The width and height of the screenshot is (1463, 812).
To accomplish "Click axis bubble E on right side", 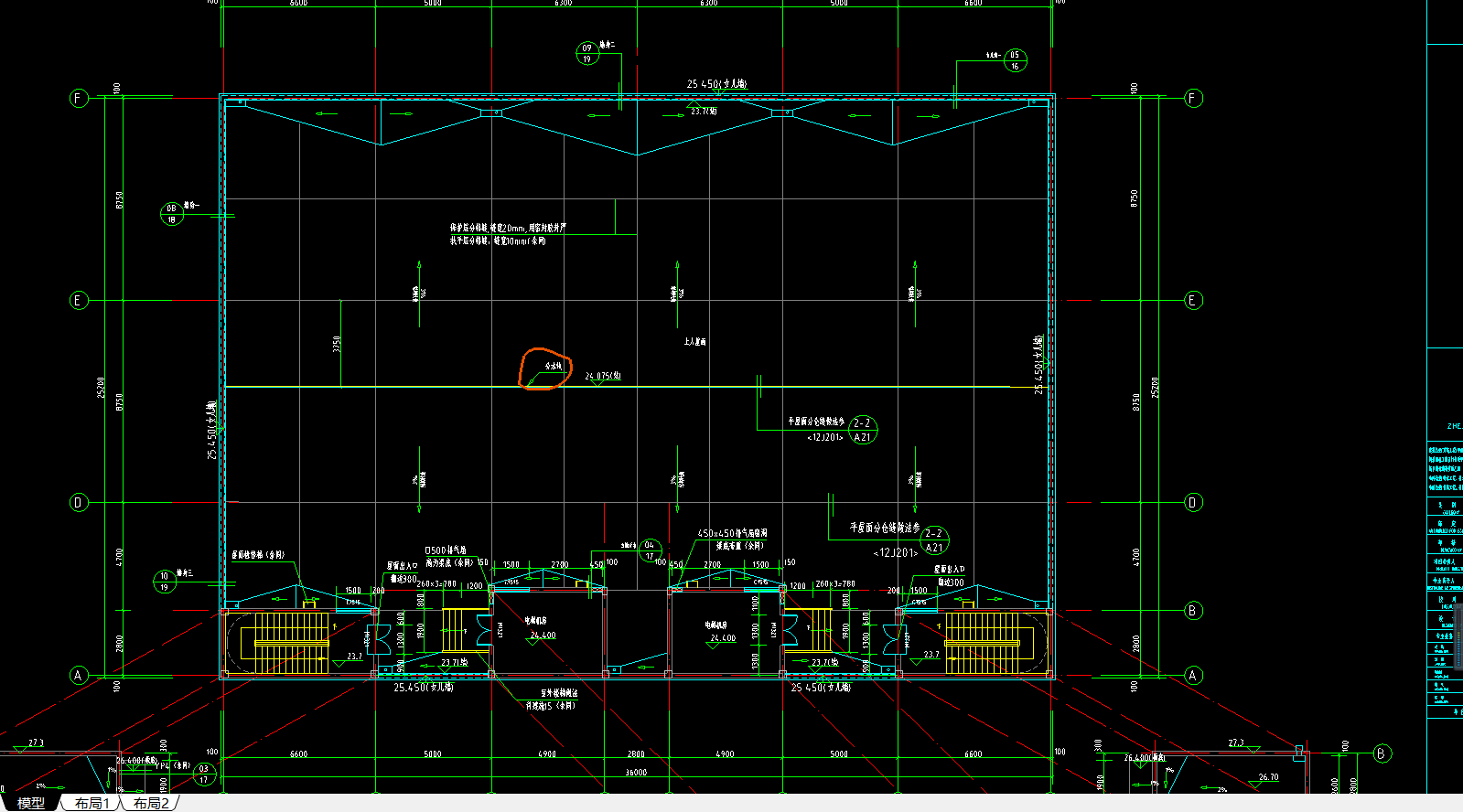I will coord(1193,300).
